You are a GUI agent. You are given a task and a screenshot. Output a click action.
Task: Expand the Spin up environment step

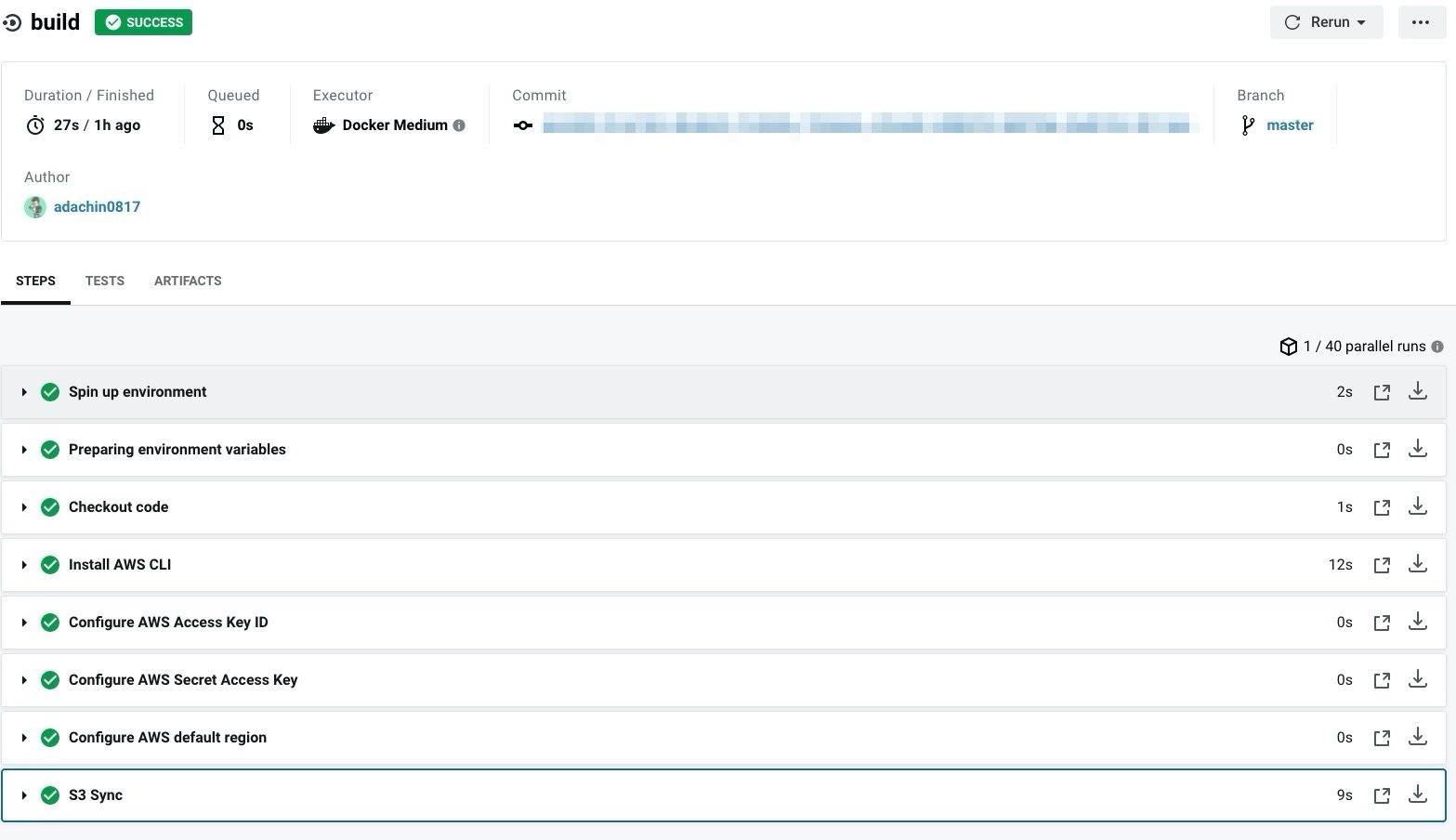24,392
